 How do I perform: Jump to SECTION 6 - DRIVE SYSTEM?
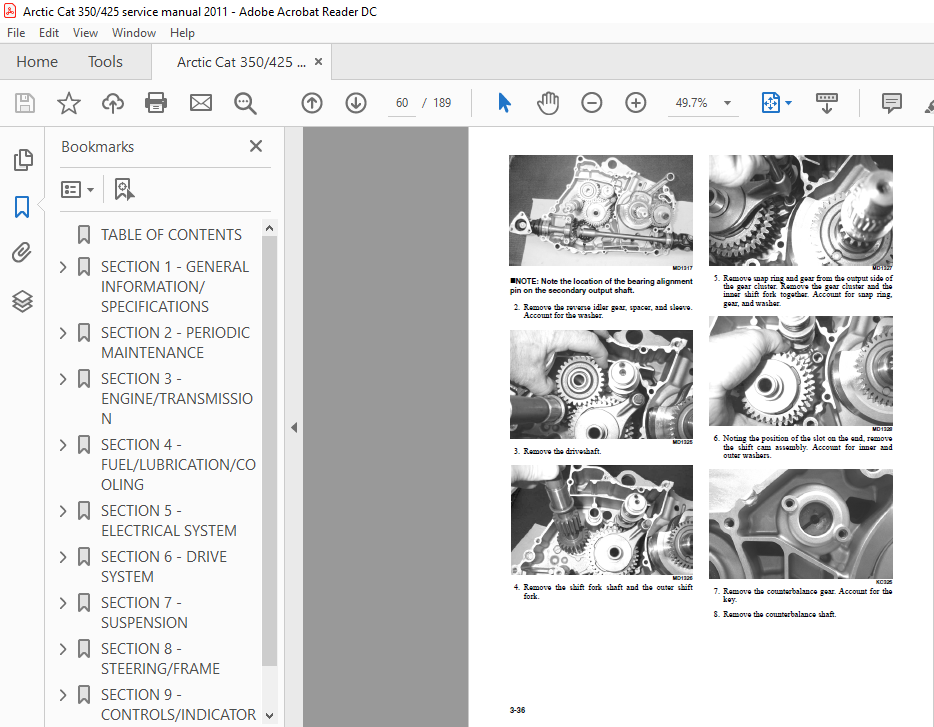(164, 567)
